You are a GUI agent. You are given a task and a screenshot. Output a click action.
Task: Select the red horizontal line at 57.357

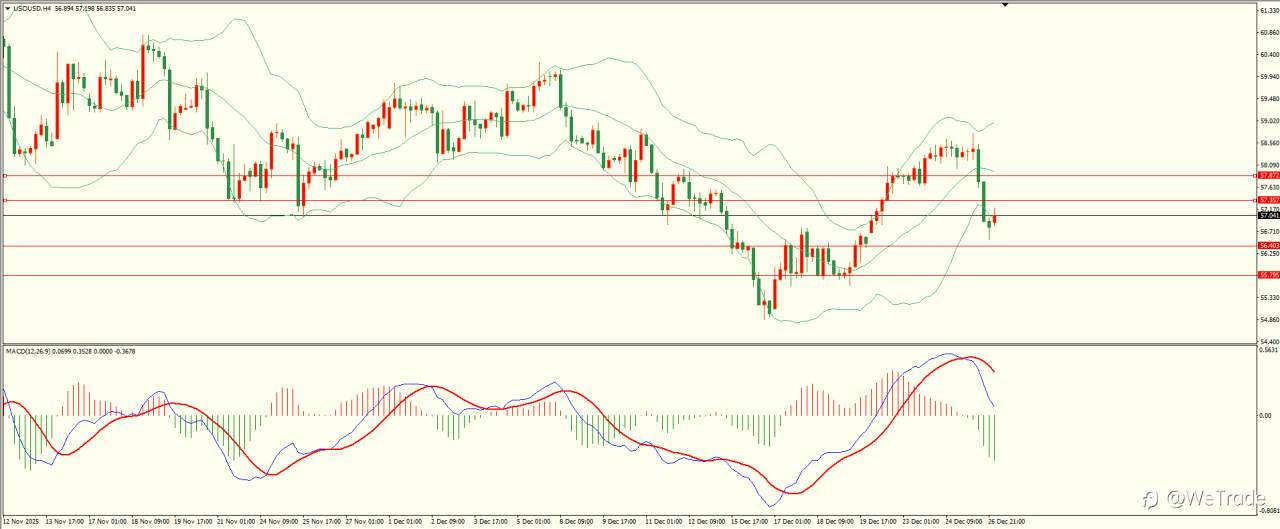click(630, 201)
